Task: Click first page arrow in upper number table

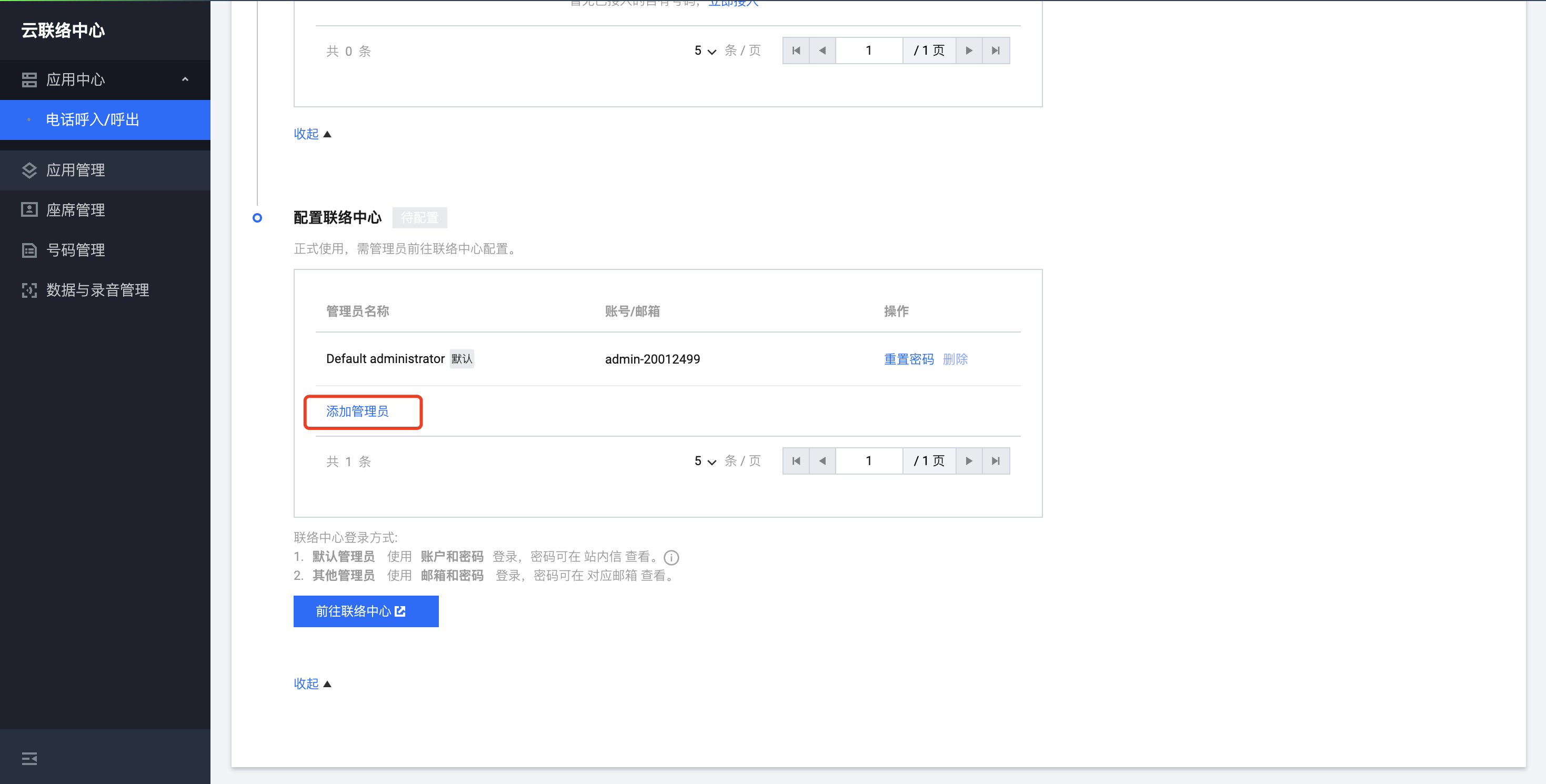Action: click(x=796, y=51)
